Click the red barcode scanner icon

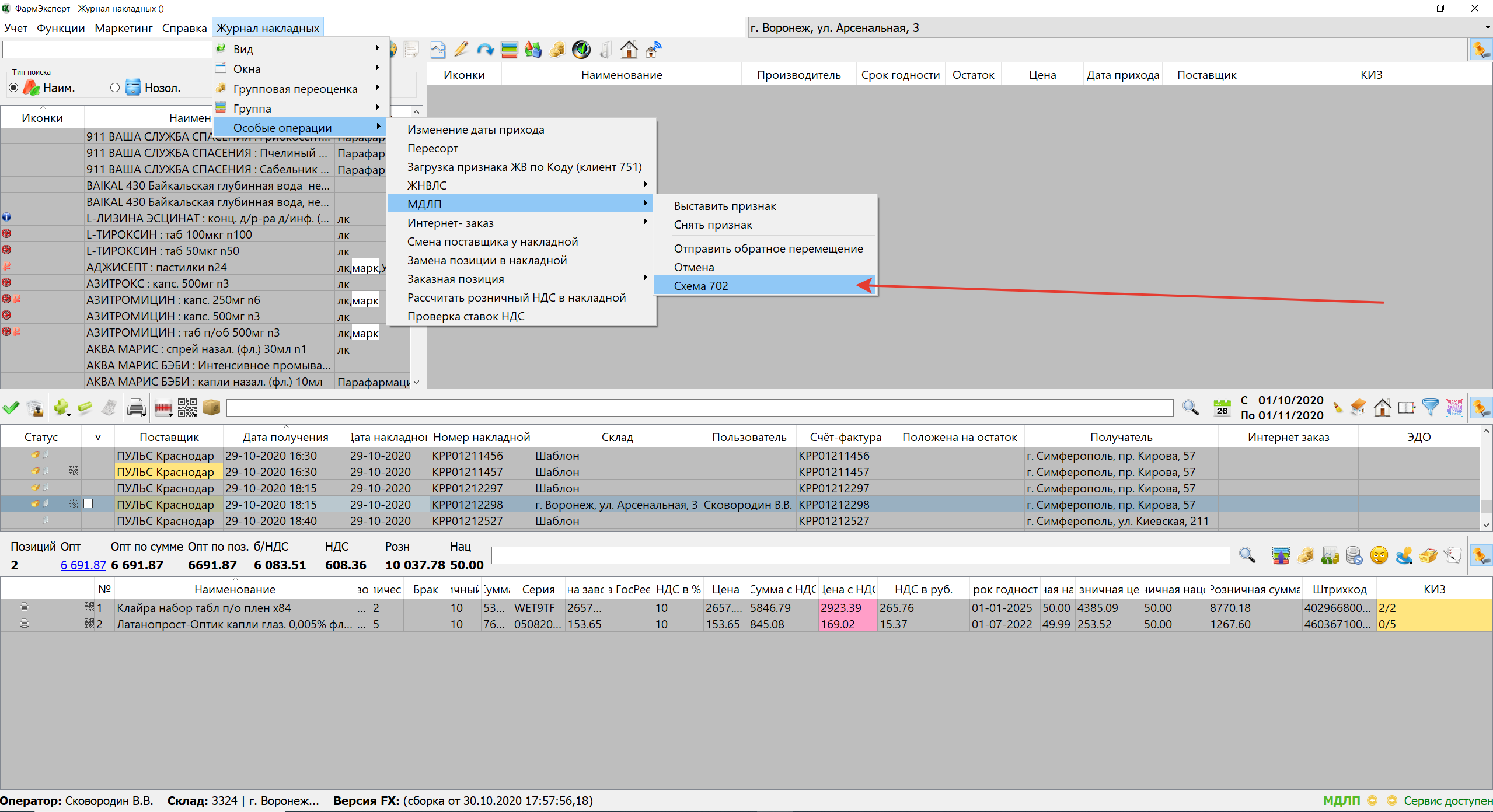click(x=163, y=407)
